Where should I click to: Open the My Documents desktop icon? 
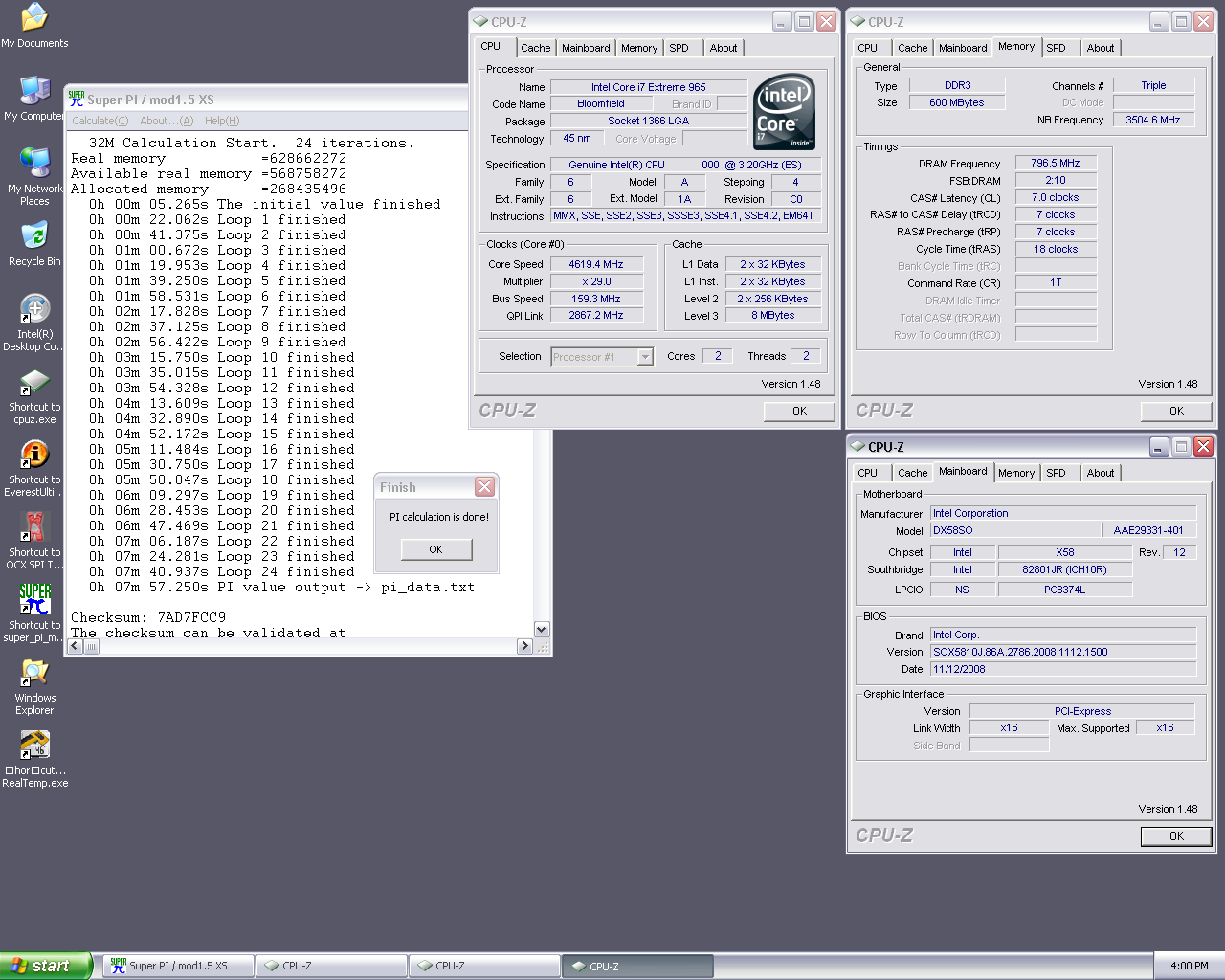click(x=34, y=25)
